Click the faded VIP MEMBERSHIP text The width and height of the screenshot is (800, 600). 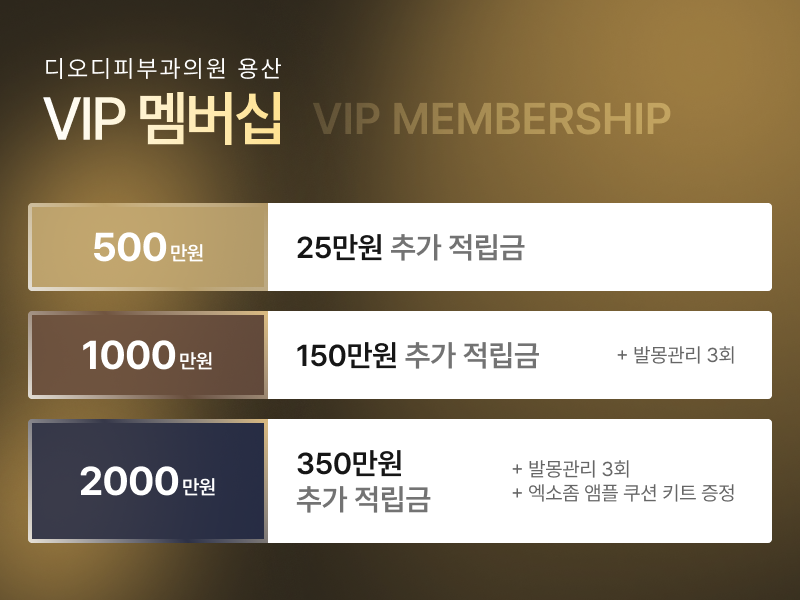(x=491, y=119)
